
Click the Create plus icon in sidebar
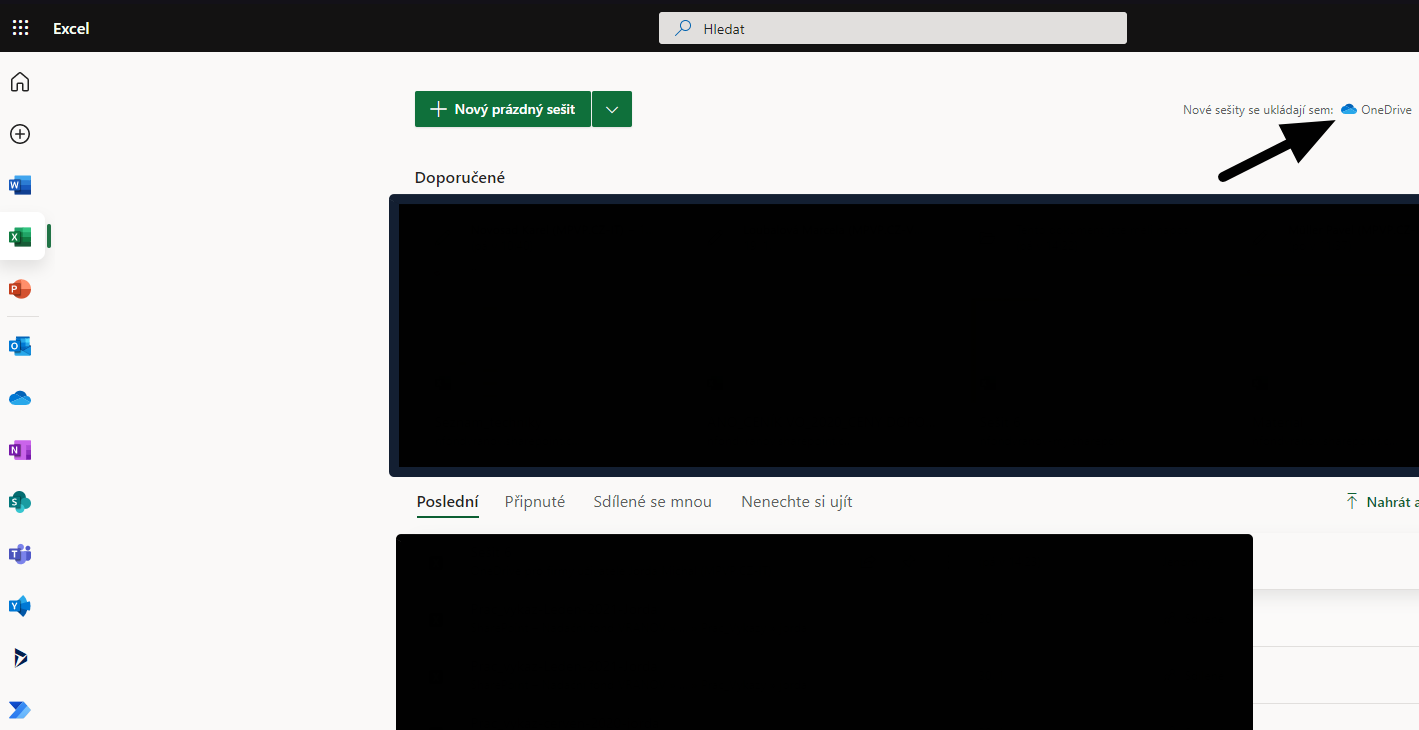pyautogui.click(x=20, y=134)
